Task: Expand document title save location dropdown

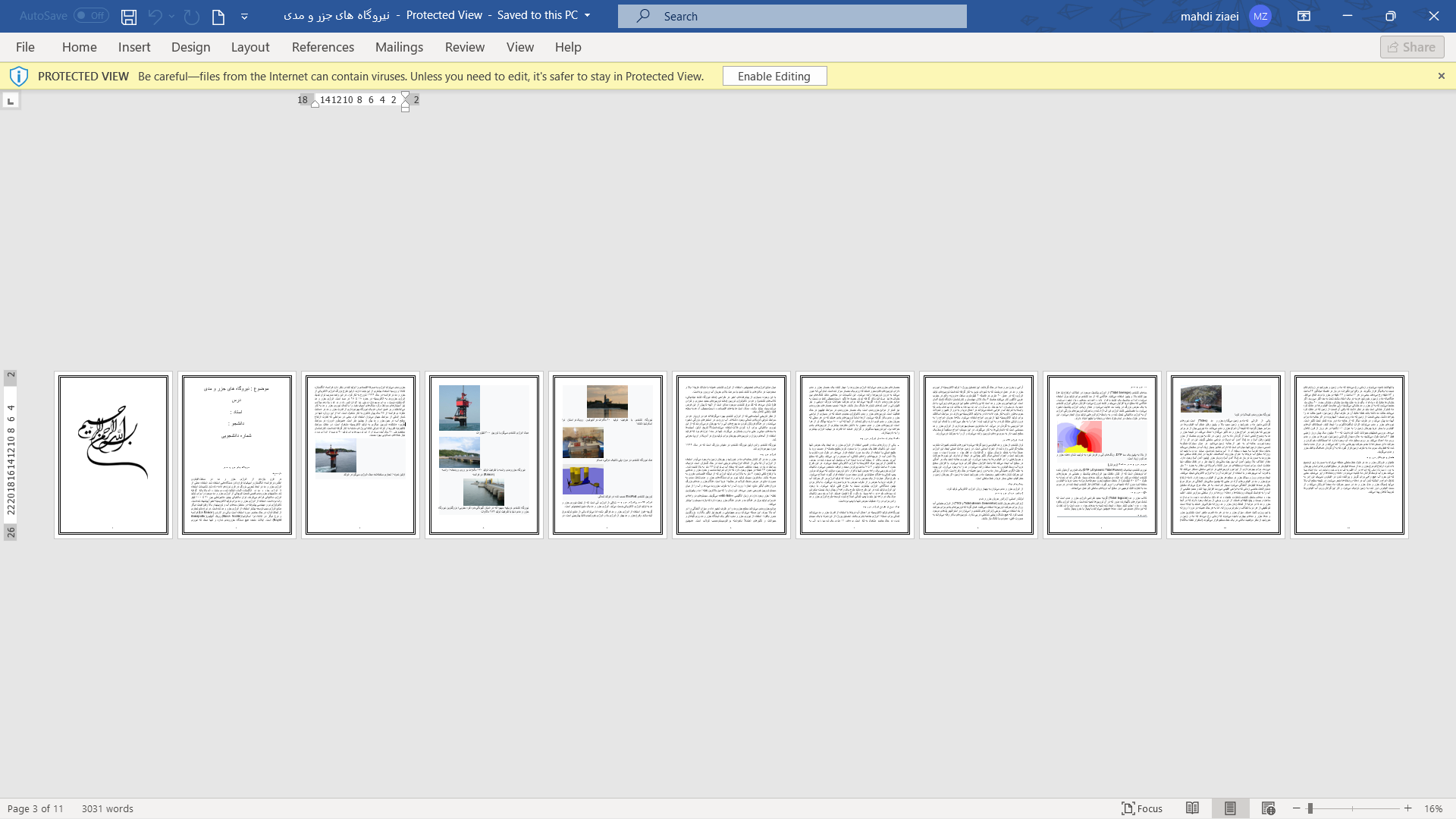Action: [587, 16]
